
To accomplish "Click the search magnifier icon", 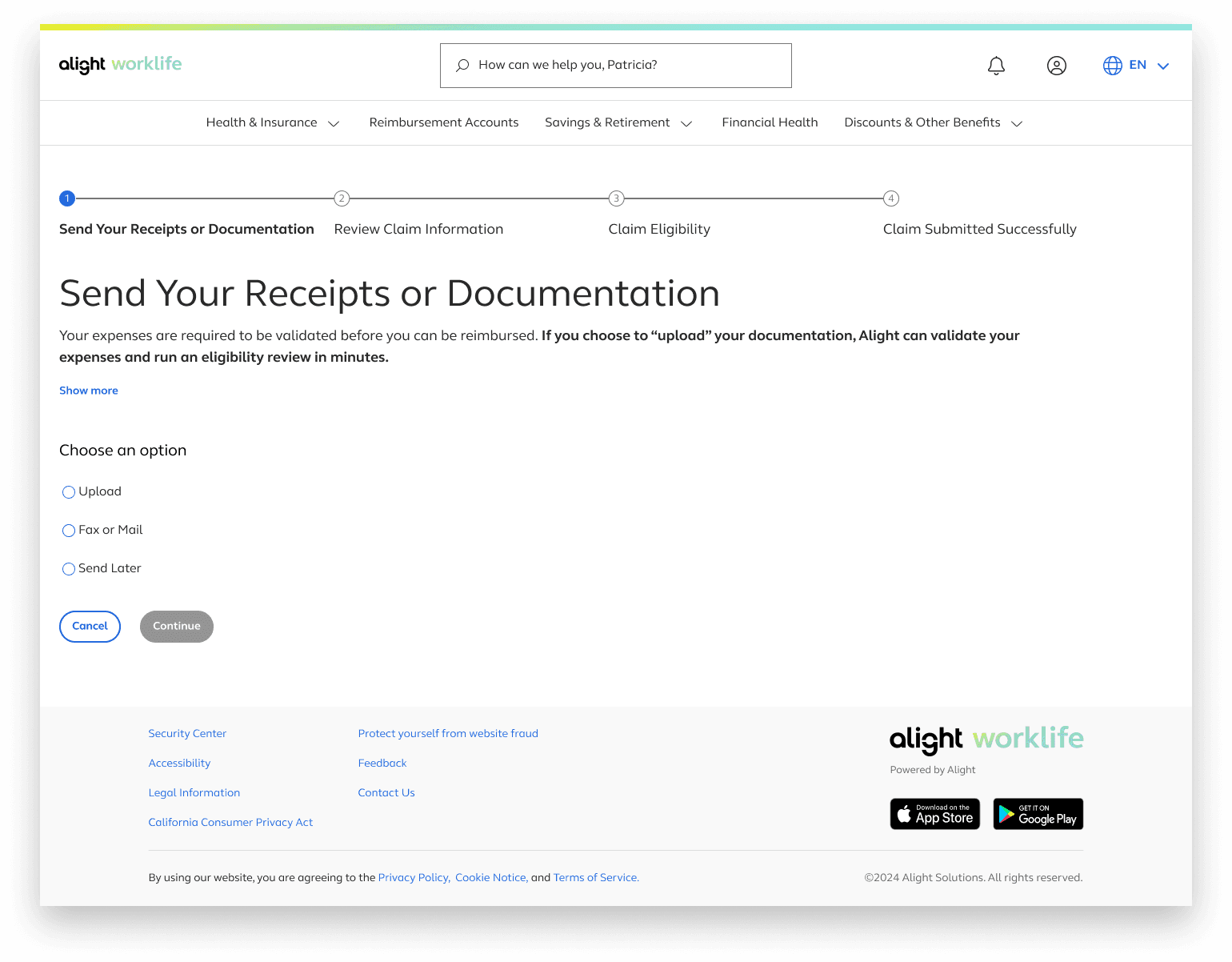I will click(x=462, y=66).
